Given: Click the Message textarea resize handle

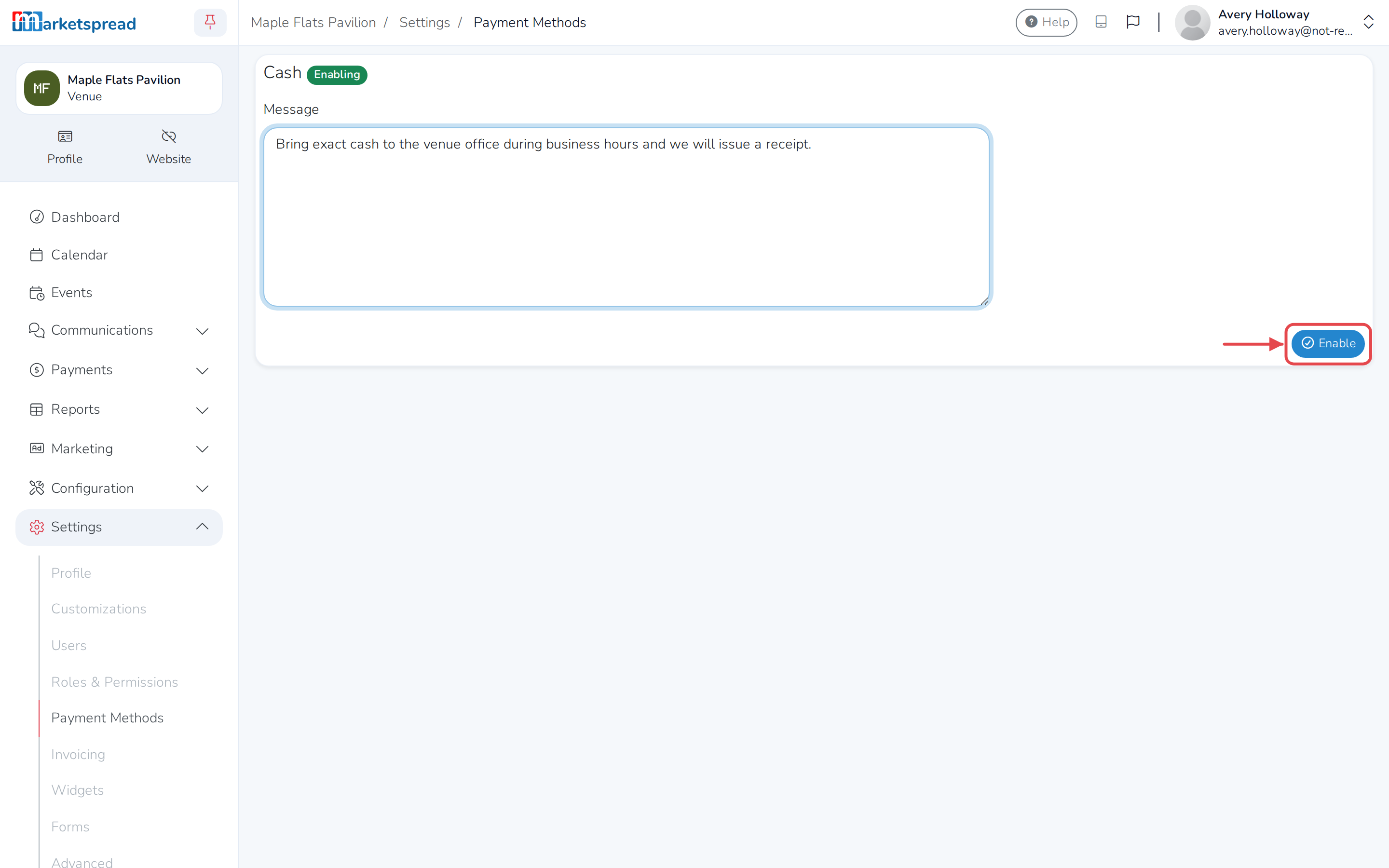Looking at the screenshot, I should [984, 301].
